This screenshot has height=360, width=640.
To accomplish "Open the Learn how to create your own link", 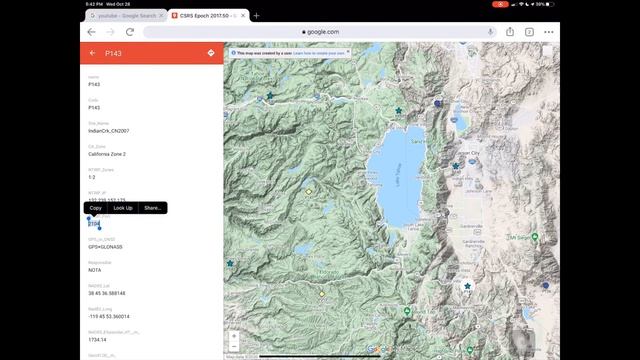I will [319, 53].
